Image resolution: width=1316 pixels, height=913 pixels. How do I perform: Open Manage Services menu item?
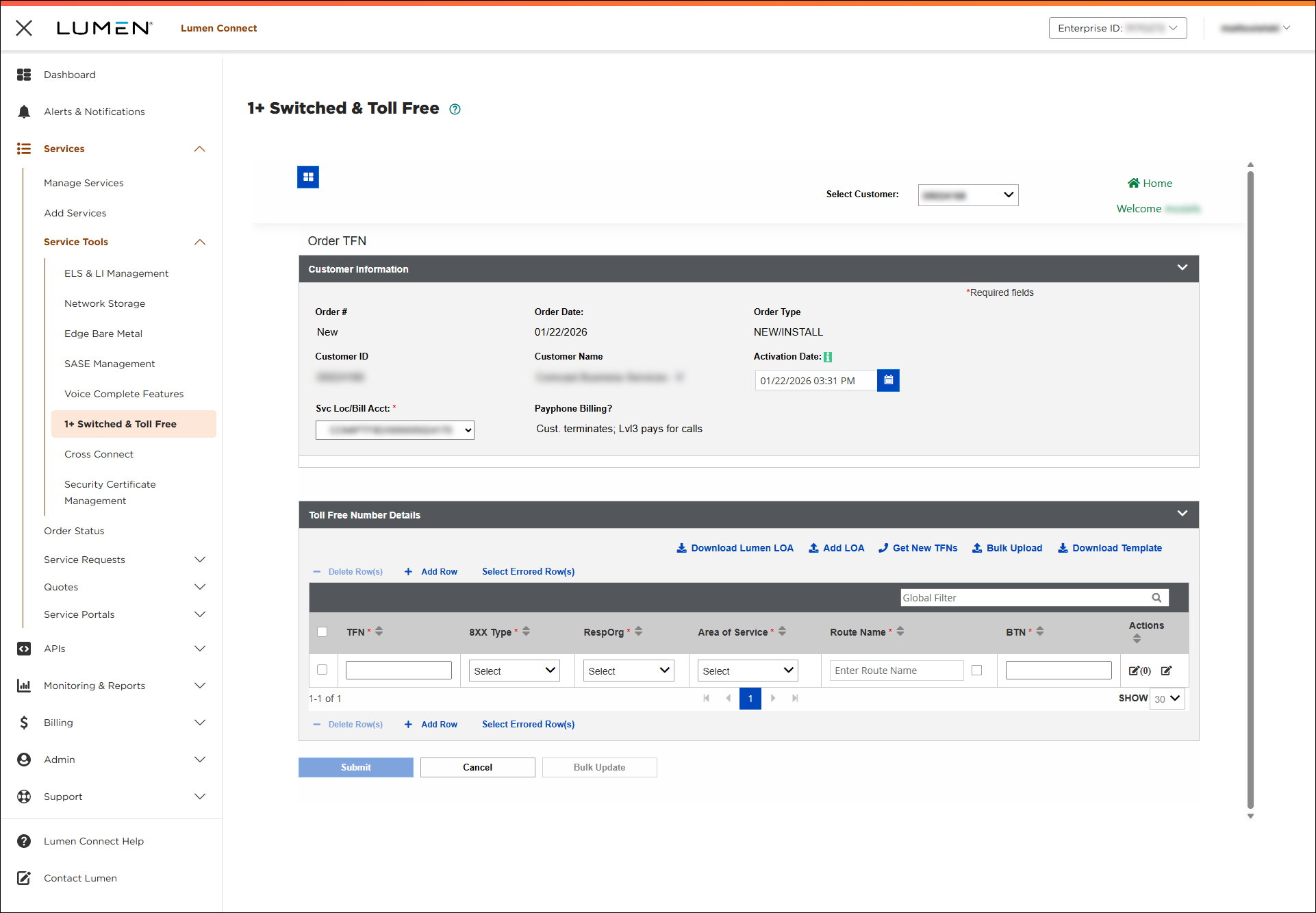point(84,183)
